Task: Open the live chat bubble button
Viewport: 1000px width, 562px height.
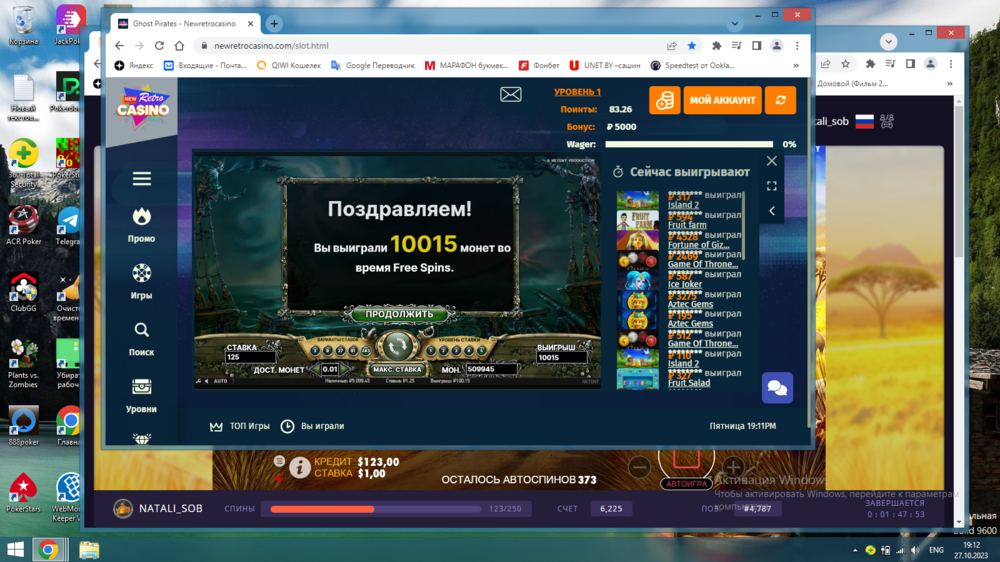Action: [777, 387]
